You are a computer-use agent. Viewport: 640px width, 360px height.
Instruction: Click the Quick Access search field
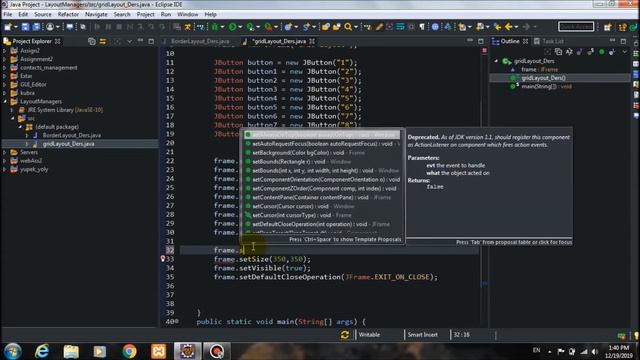[576, 27]
